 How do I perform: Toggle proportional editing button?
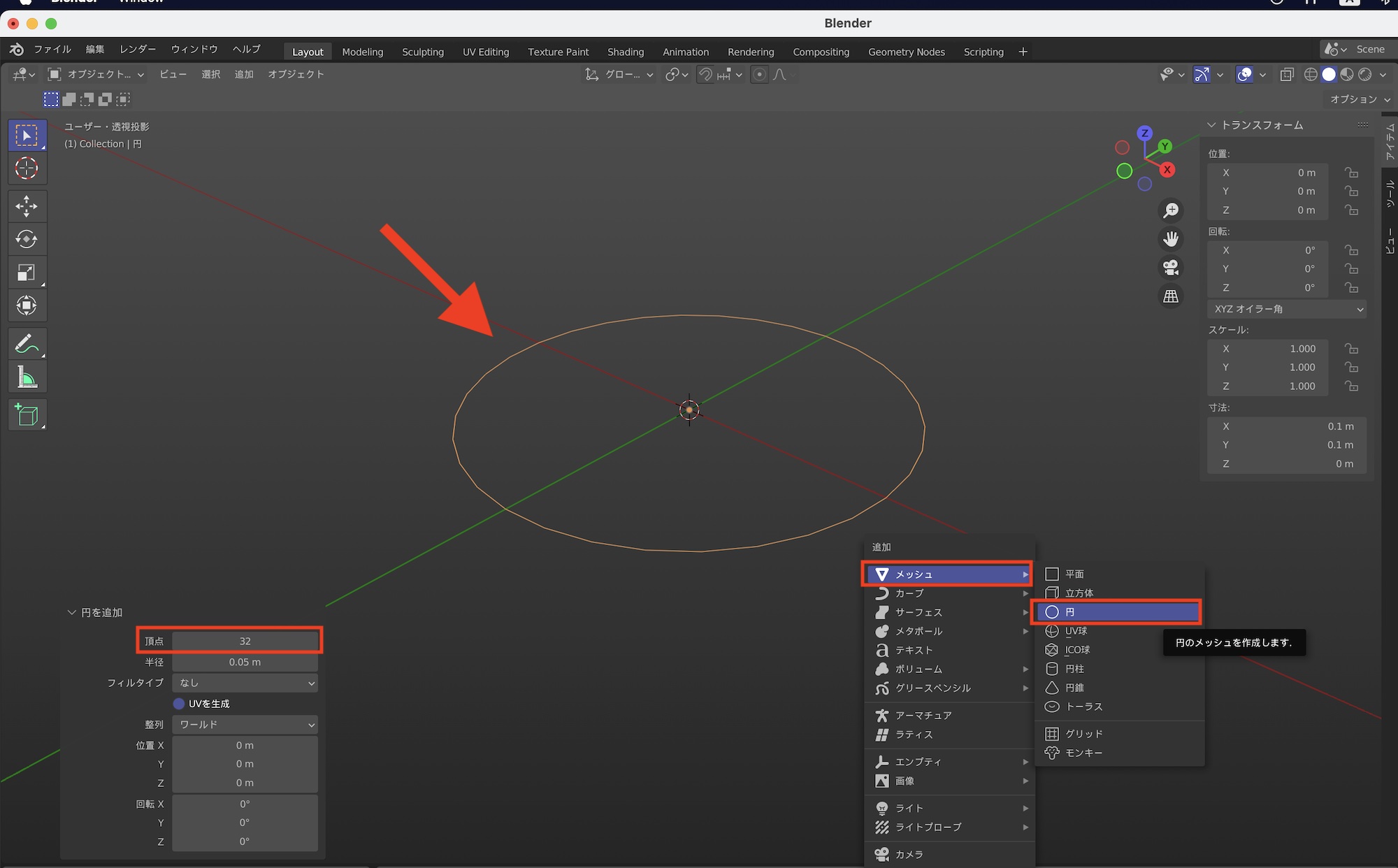tap(759, 74)
